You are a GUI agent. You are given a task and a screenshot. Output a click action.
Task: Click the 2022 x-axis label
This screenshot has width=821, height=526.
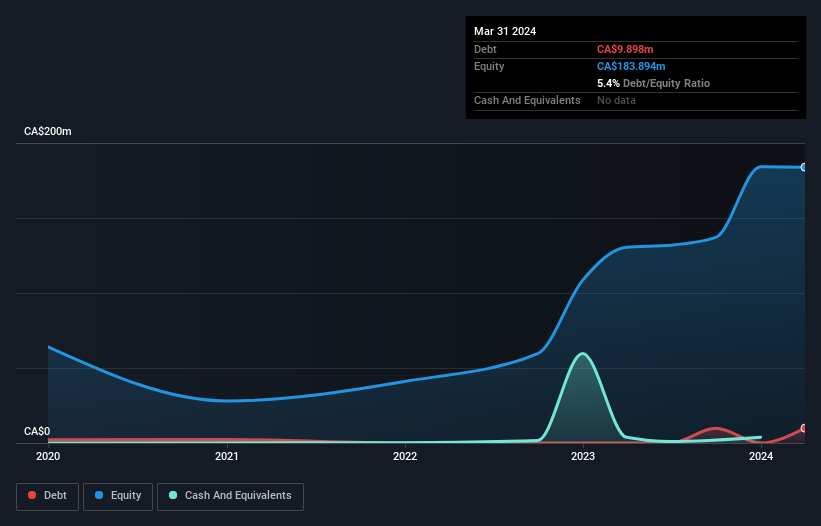[405, 456]
